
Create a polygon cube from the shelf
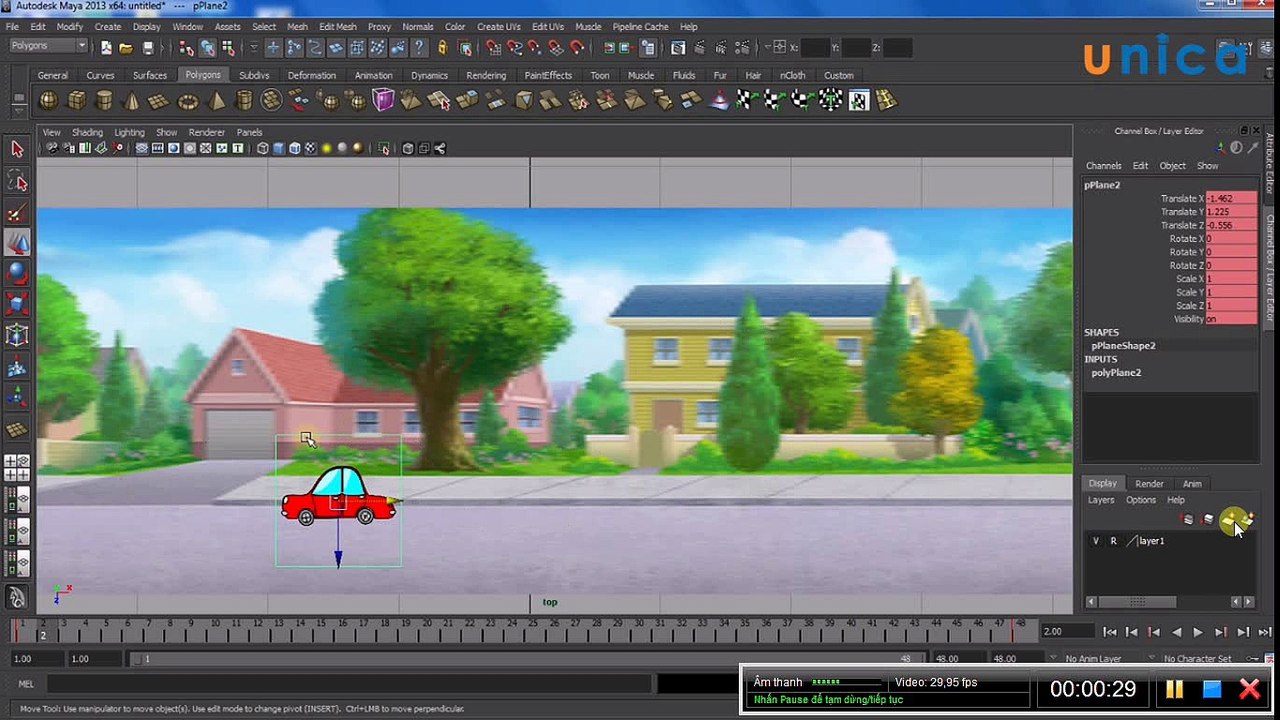[77, 100]
